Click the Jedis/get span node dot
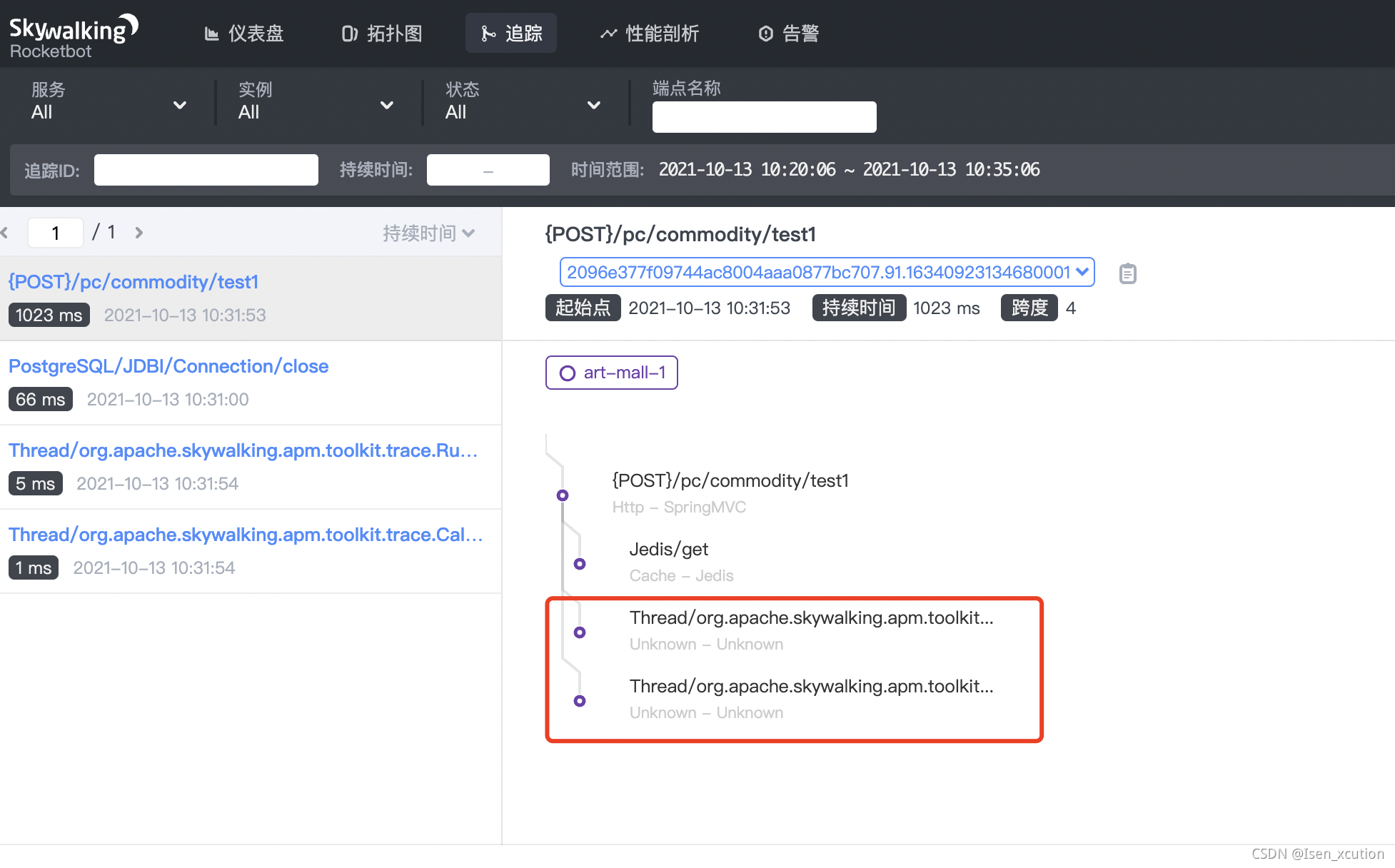The image size is (1395, 868). tap(580, 564)
